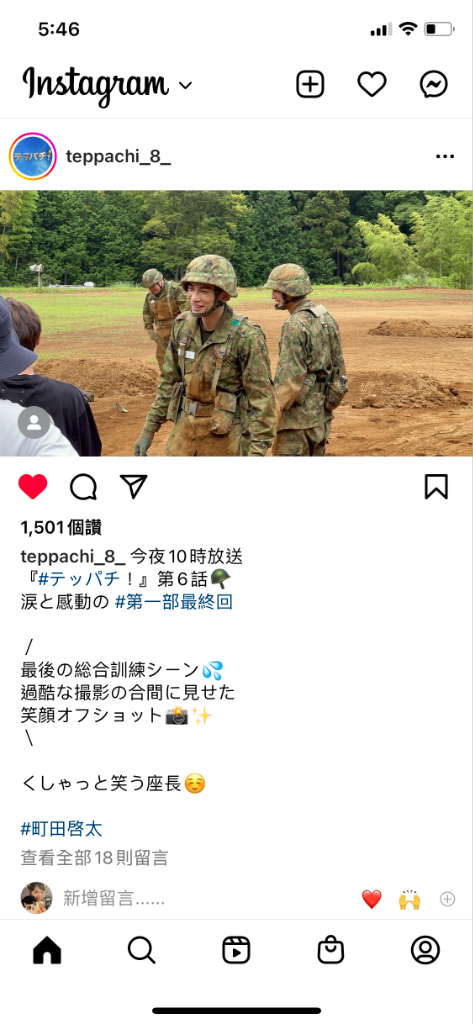Open Messenger direct messages icon
The image size is (473, 1024).
[x=433, y=84]
